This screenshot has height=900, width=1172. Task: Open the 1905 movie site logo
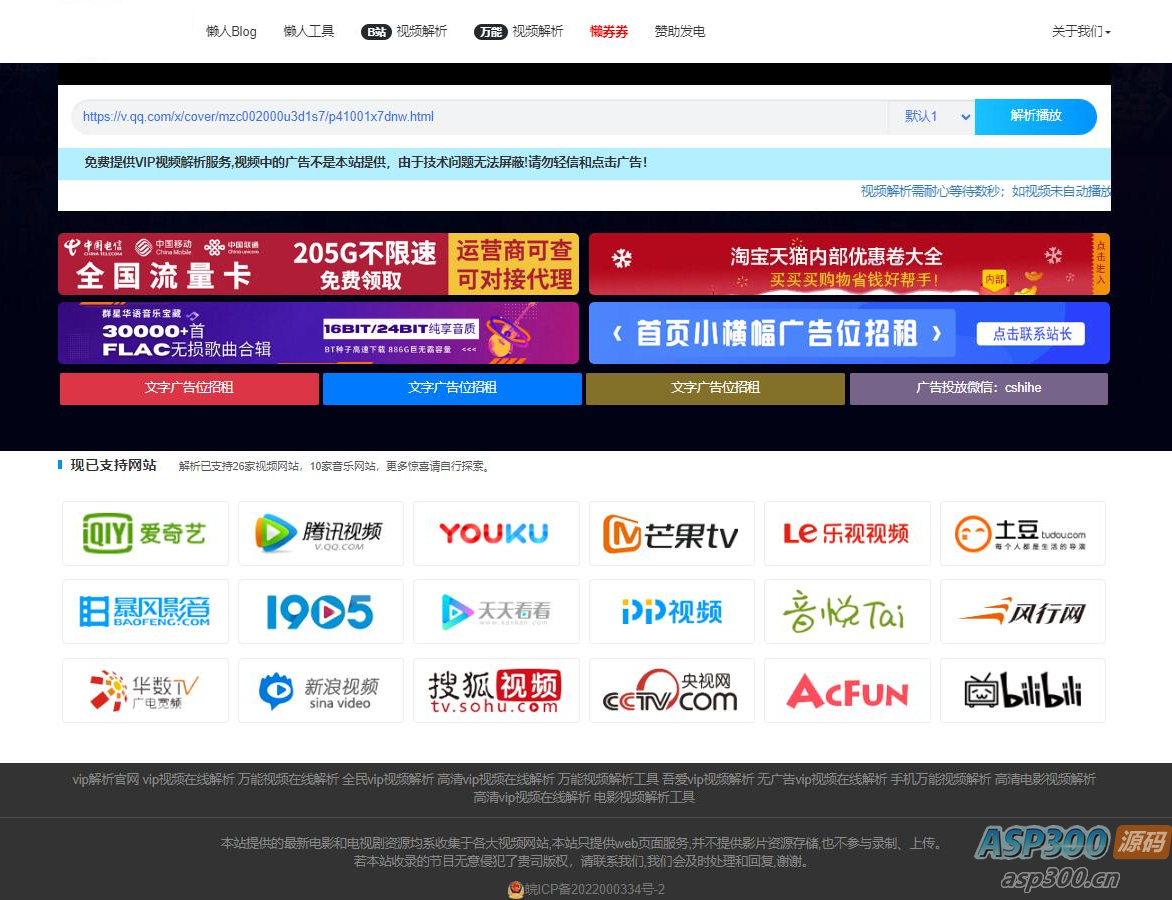(x=321, y=611)
